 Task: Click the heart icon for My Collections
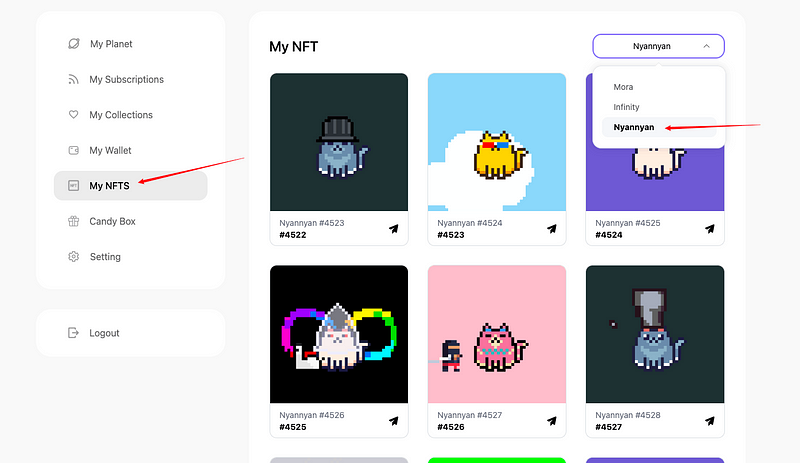pos(73,115)
